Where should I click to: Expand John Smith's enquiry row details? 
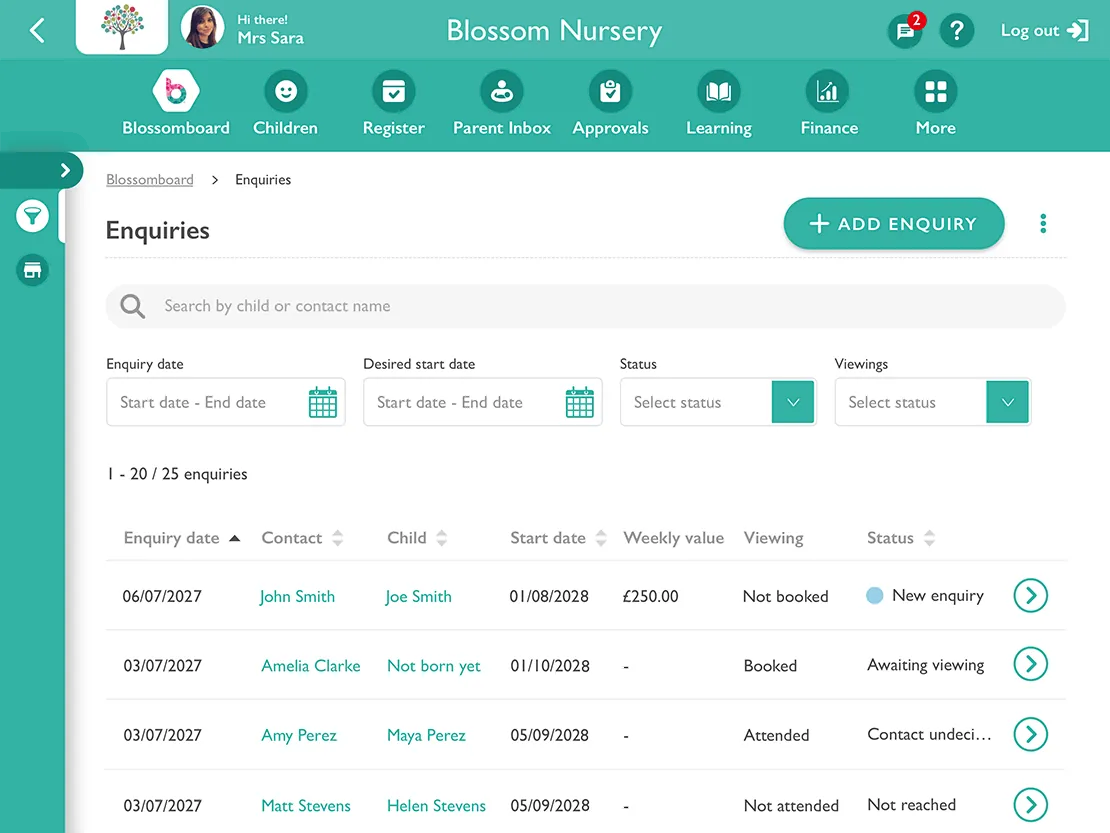click(x=1031, y=595)
